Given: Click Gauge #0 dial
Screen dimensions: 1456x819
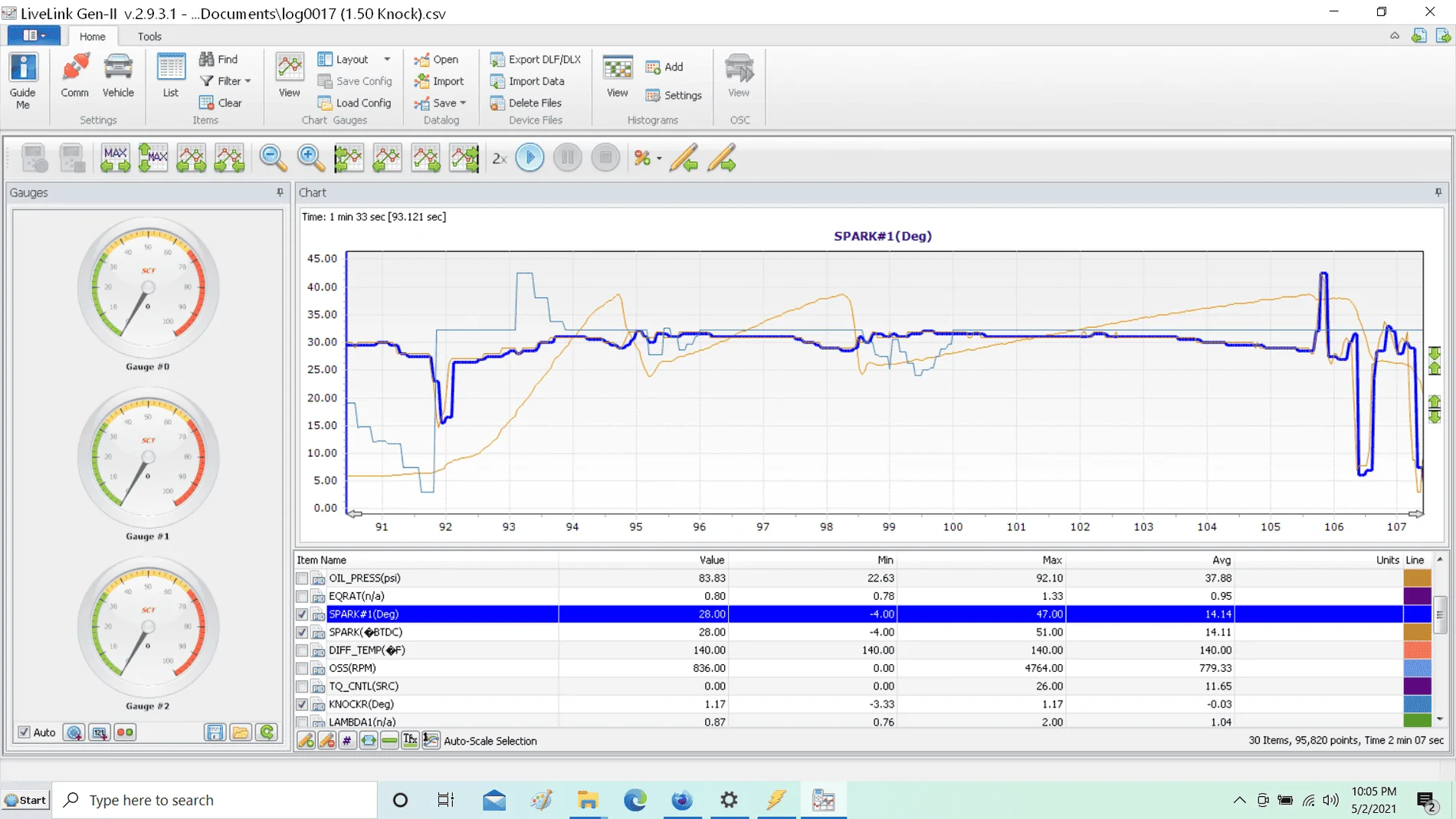Looking at the screenshot, I should (148, 288).
